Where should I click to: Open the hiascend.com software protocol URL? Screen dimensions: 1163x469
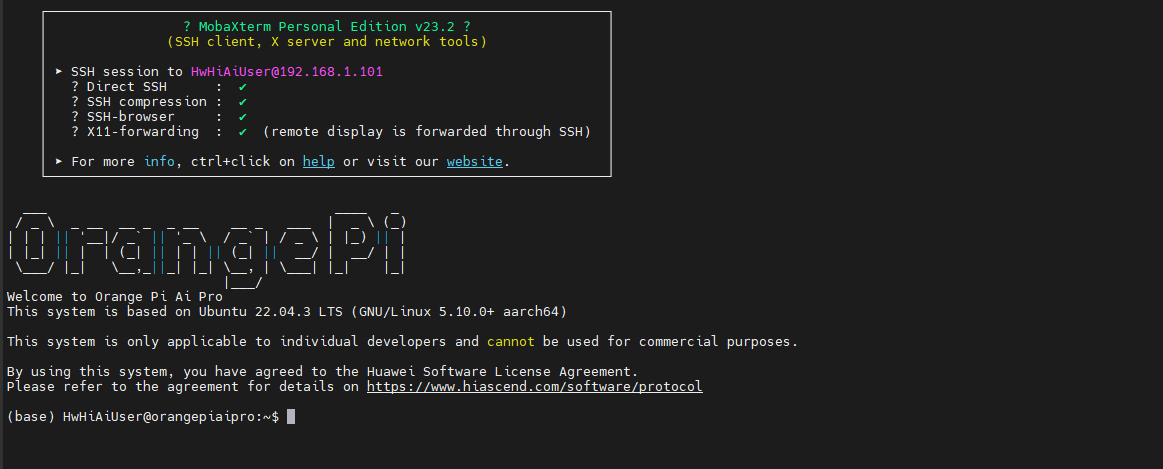(x=534, y=386)
